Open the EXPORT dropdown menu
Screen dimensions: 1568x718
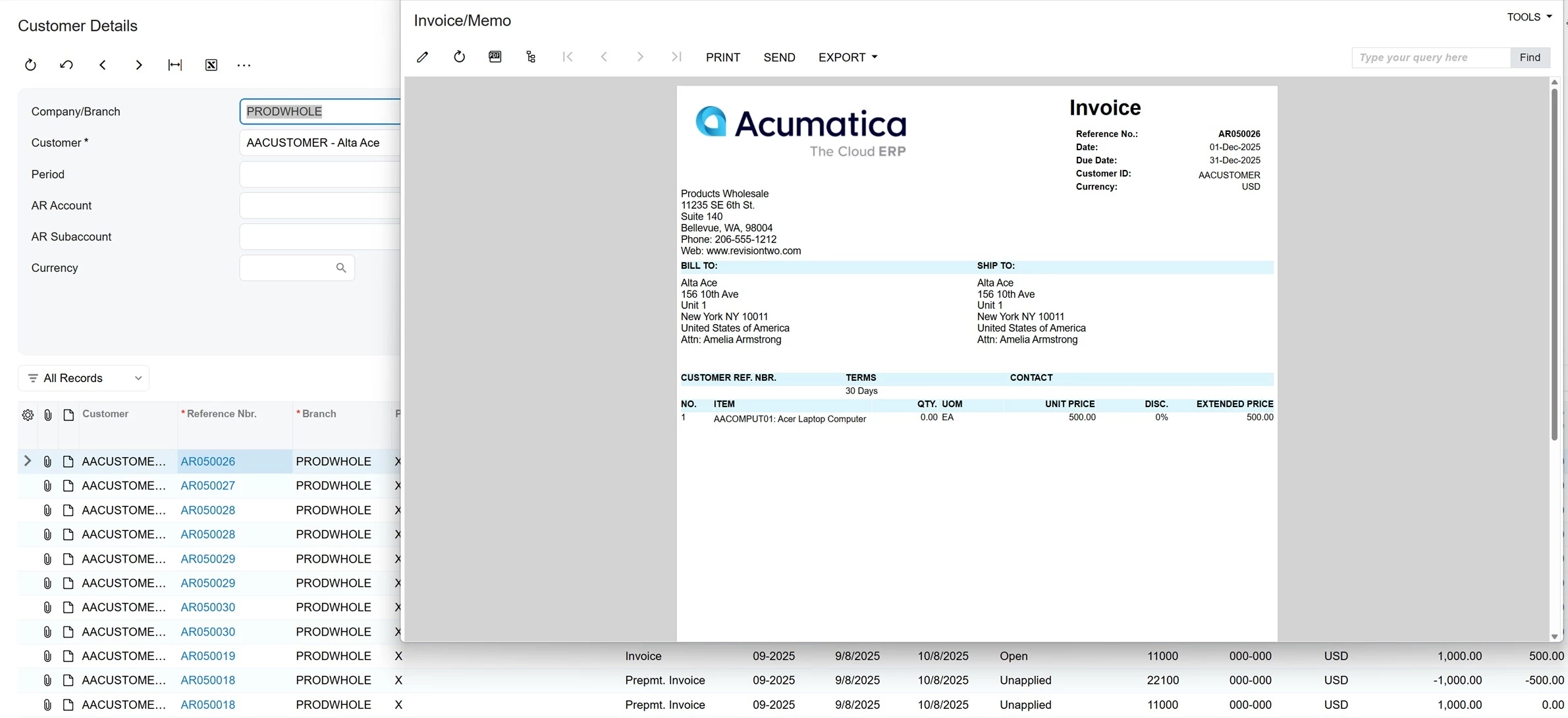tap(848, 57)
